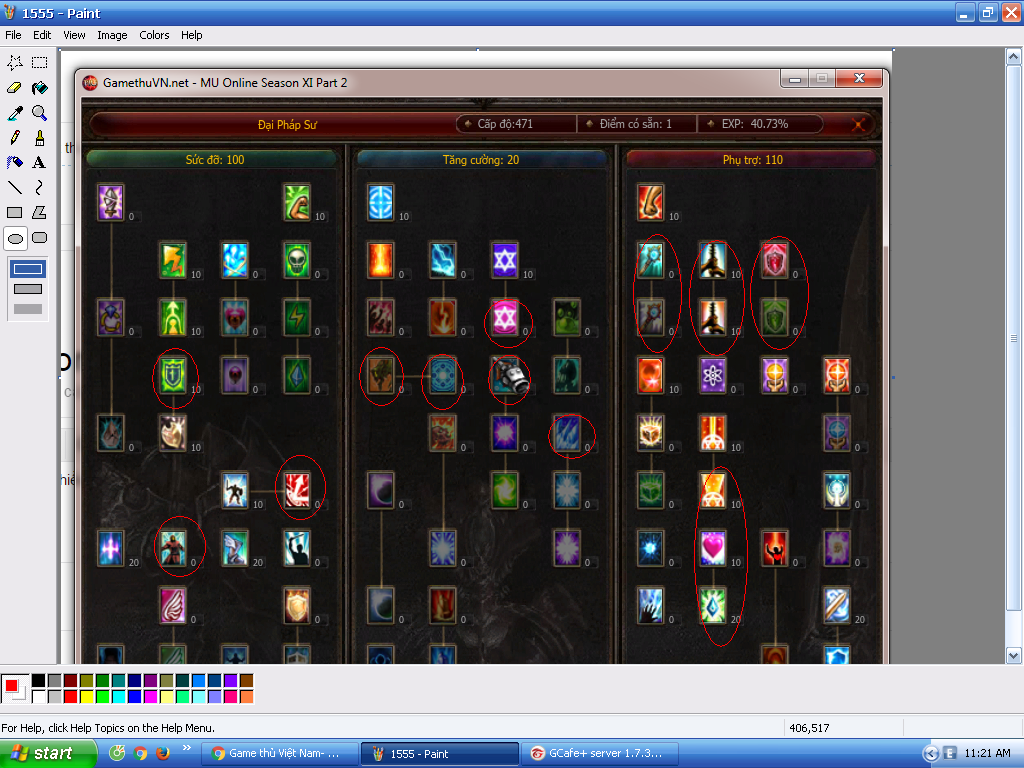Click the green Quick Launch icon beside Start
Screen dimensions: 1024x768
pyautogui.click(x=118, y=754)
